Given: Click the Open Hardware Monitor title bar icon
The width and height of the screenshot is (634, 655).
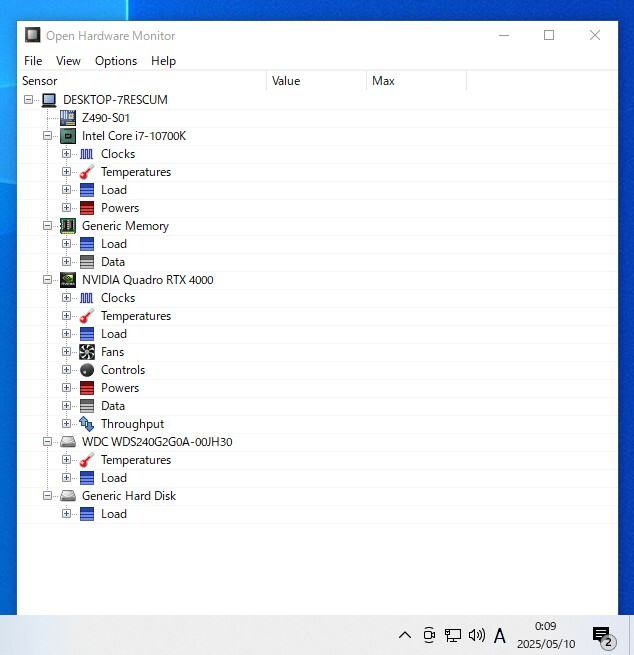Looking at the screenshot, I should click(33, 35).
